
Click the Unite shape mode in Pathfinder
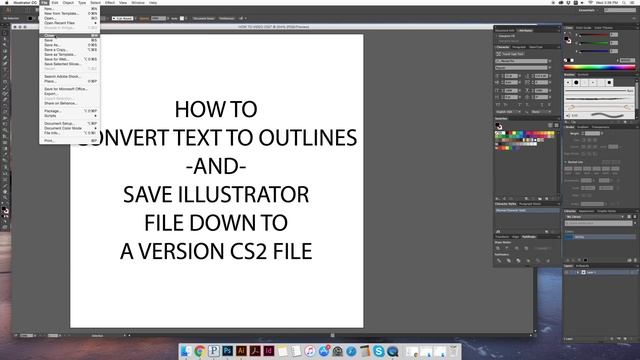(x=498, y=248)
